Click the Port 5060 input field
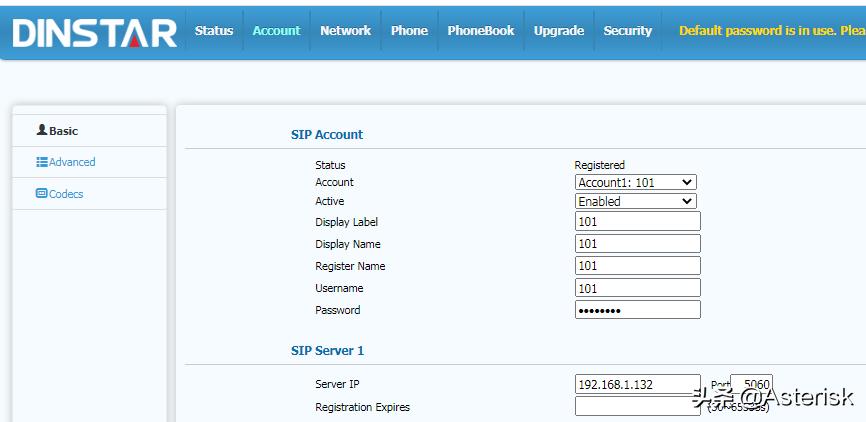 pyautogui.click(x=751, y=383)
